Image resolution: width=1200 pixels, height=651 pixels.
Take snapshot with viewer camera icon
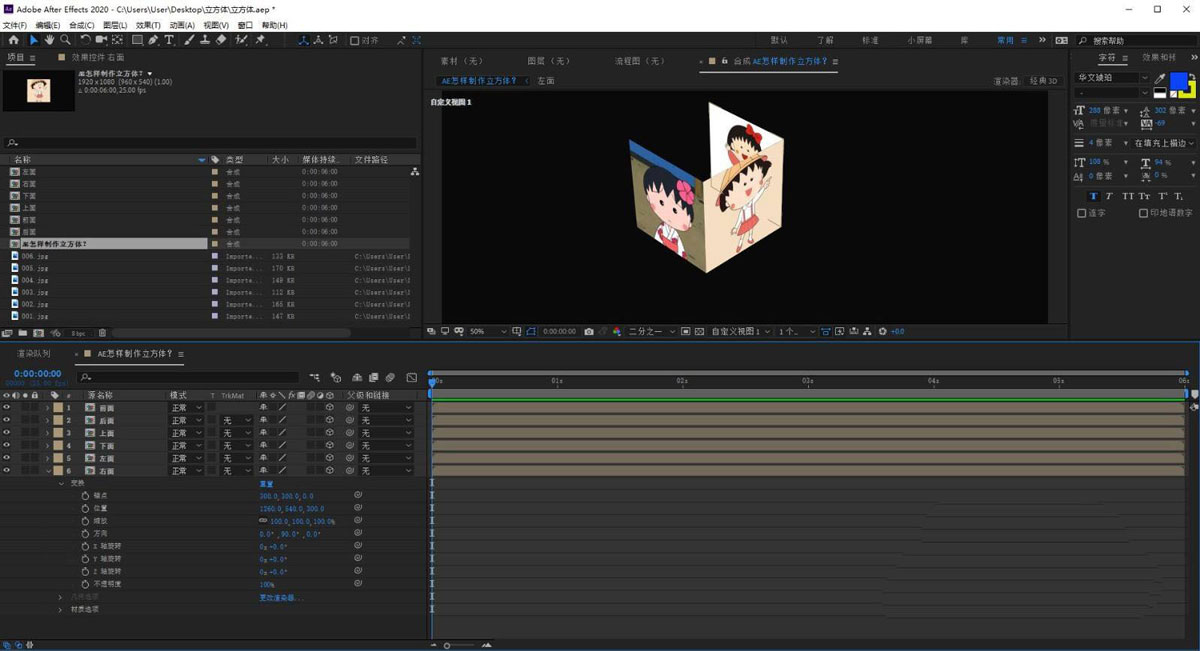pyautogui.click(x=589, y=331)
